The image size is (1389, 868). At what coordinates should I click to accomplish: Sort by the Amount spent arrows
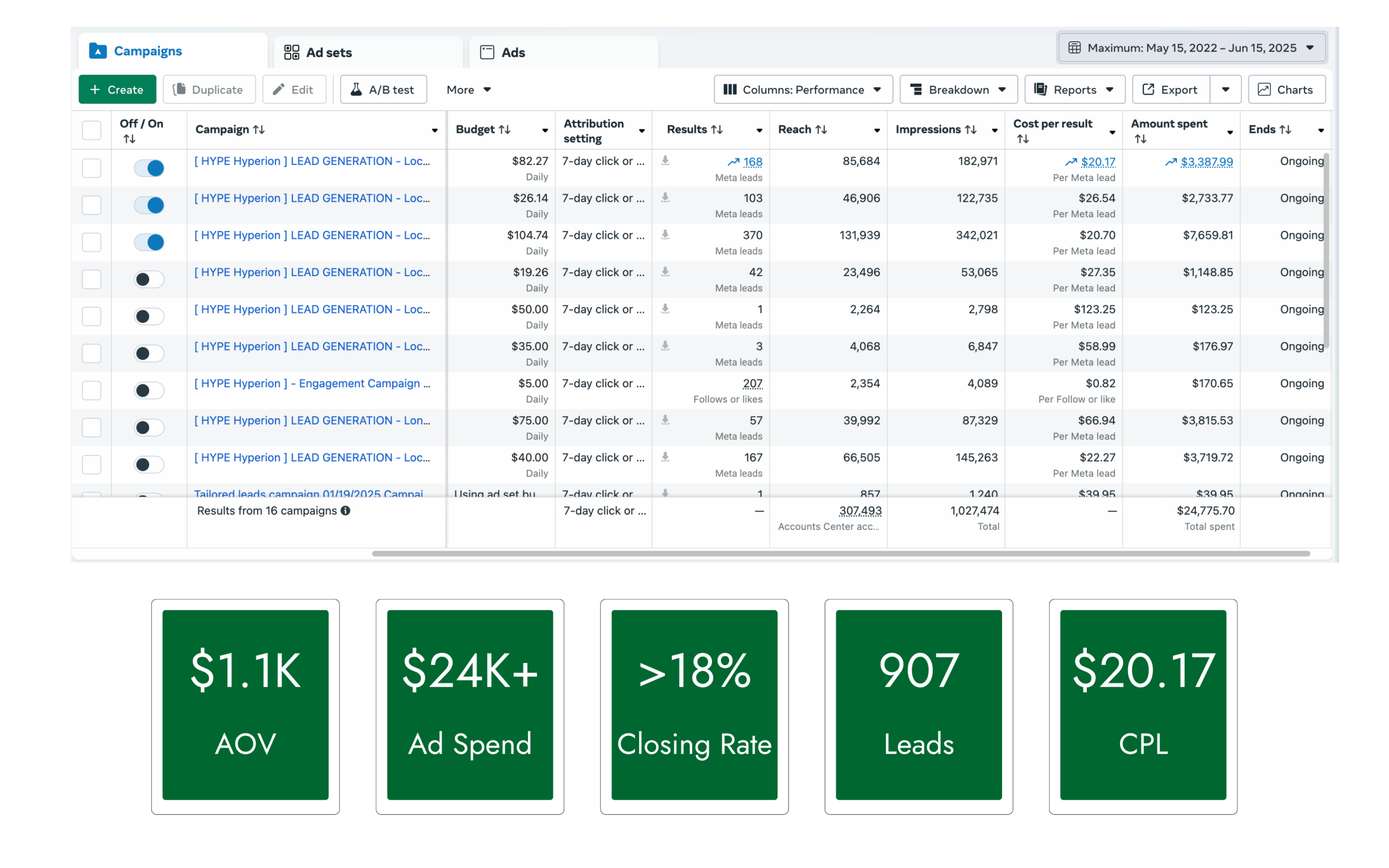click(x=1140, y=139)
